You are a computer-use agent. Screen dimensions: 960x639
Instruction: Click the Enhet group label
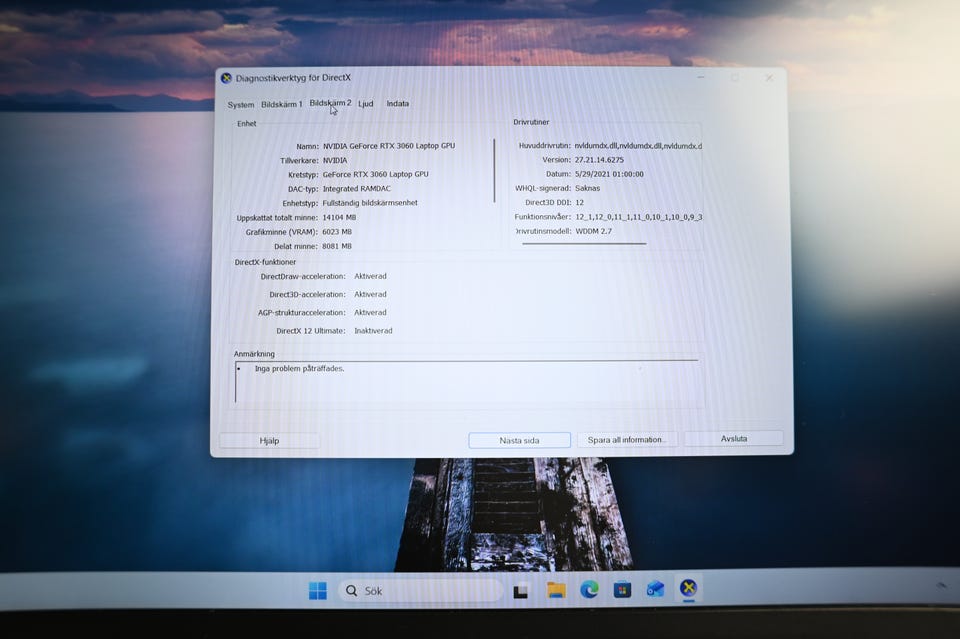pyautogui.click(x=247, y=124)
